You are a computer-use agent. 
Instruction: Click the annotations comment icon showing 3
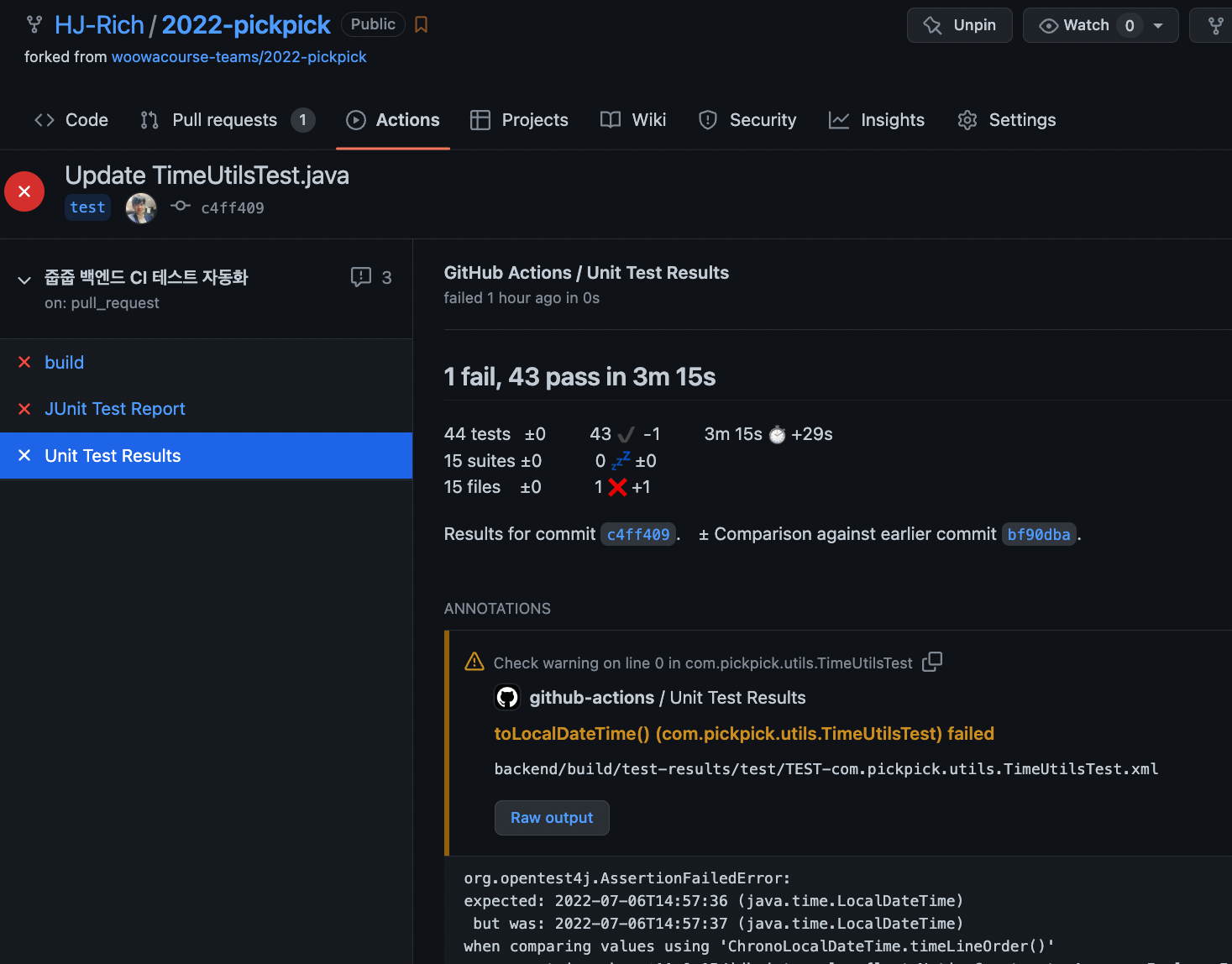click(361, 277)
